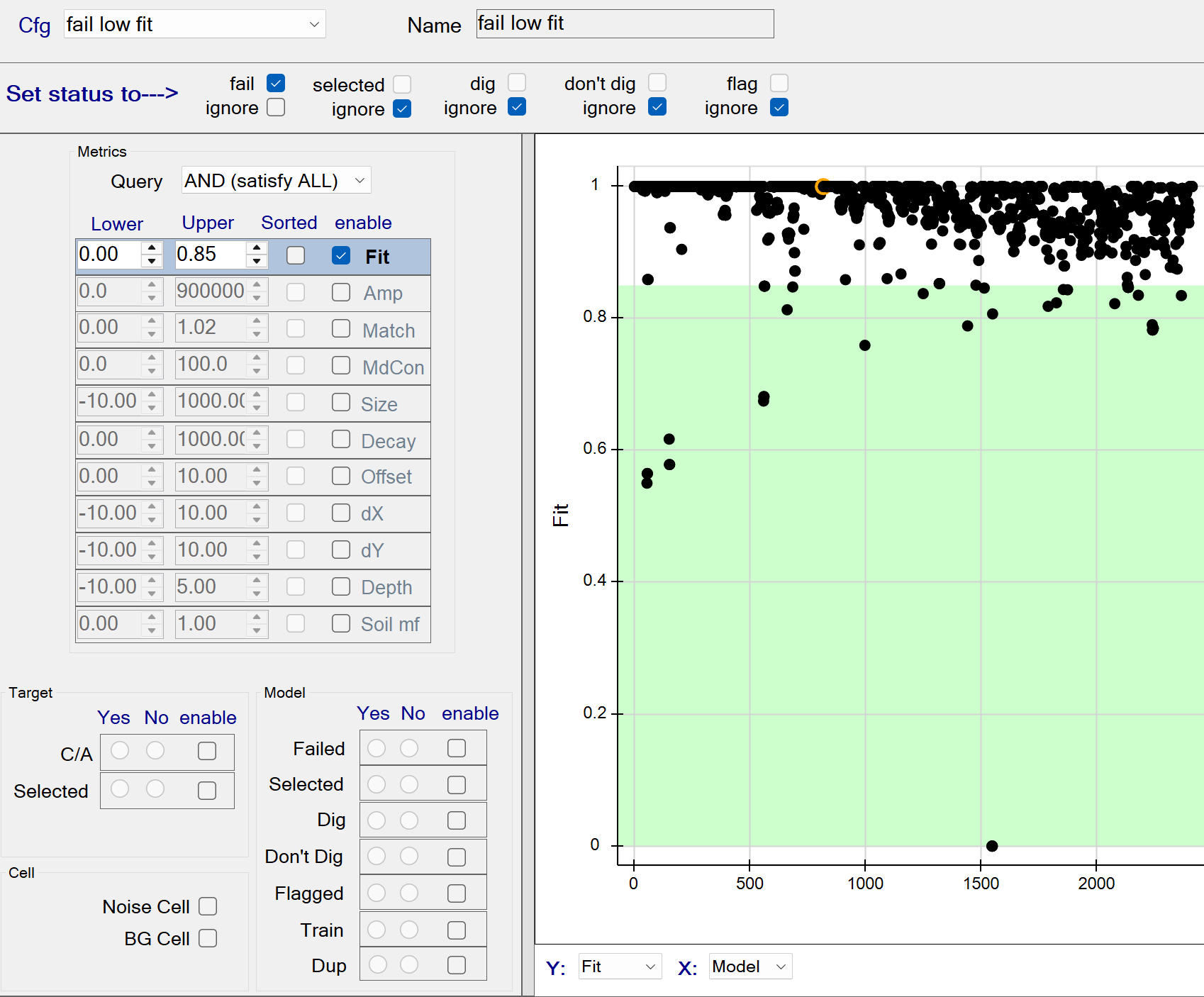Toggle the BG Cell checkbox
Screen dimensions: 1204x997
[208, 938]
